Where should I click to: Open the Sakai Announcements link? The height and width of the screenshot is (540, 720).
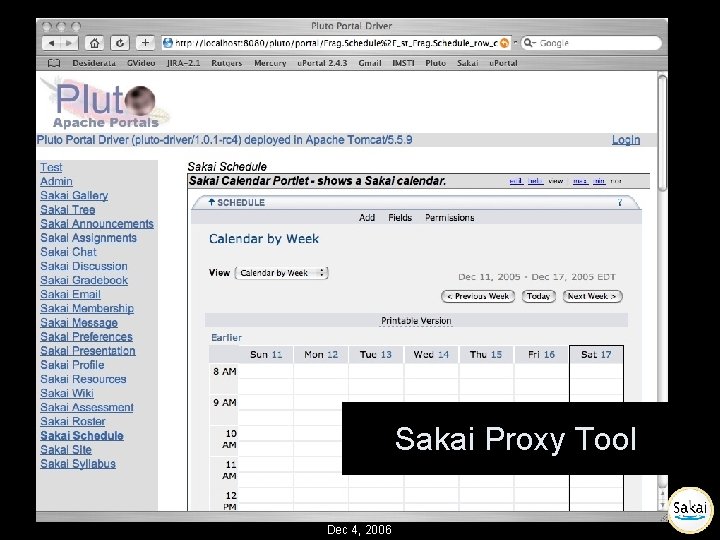click(x=97, y=224)
